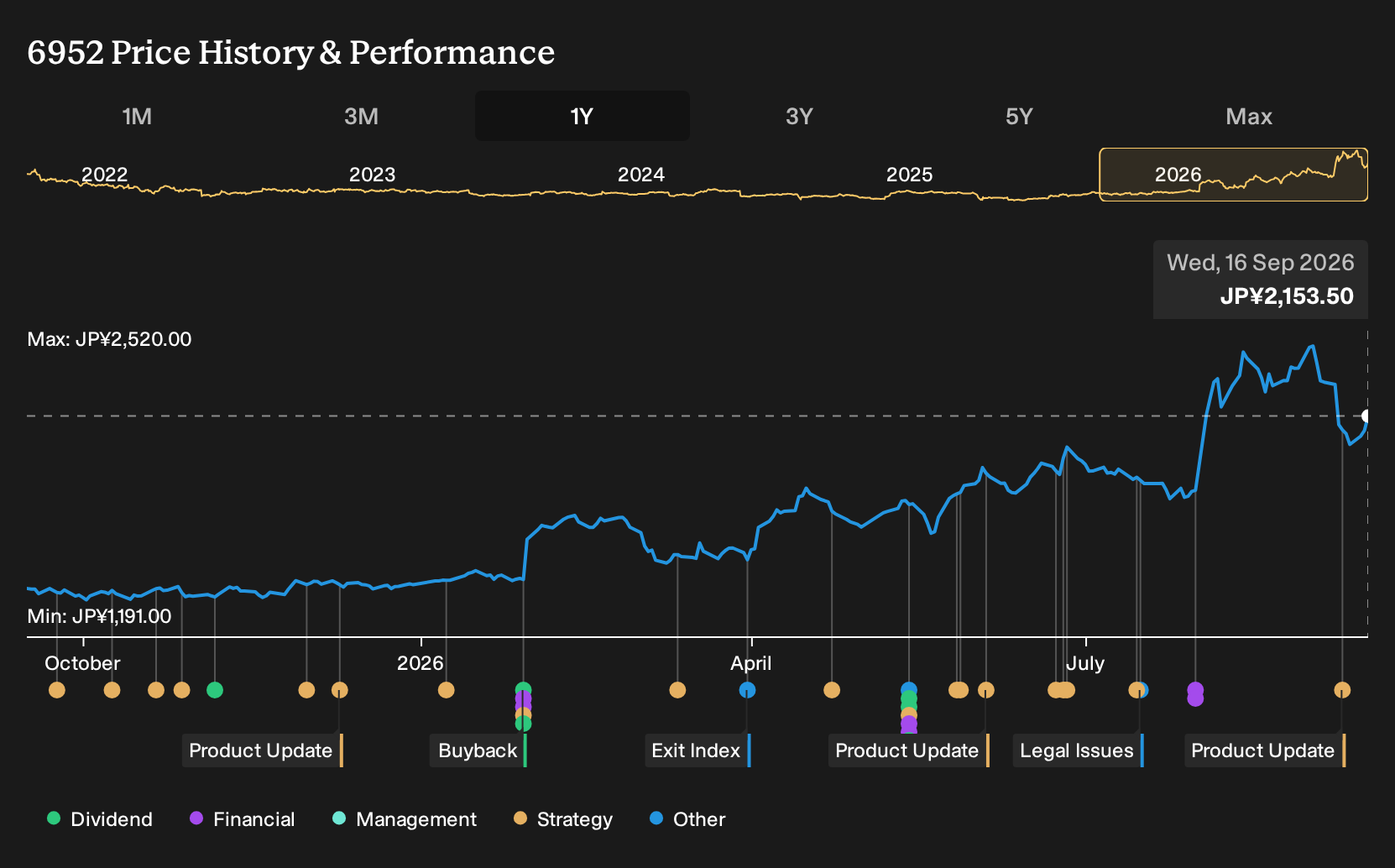Show the Max time range
This screenshot has width=1395, height=868.
pos(1249,116)
